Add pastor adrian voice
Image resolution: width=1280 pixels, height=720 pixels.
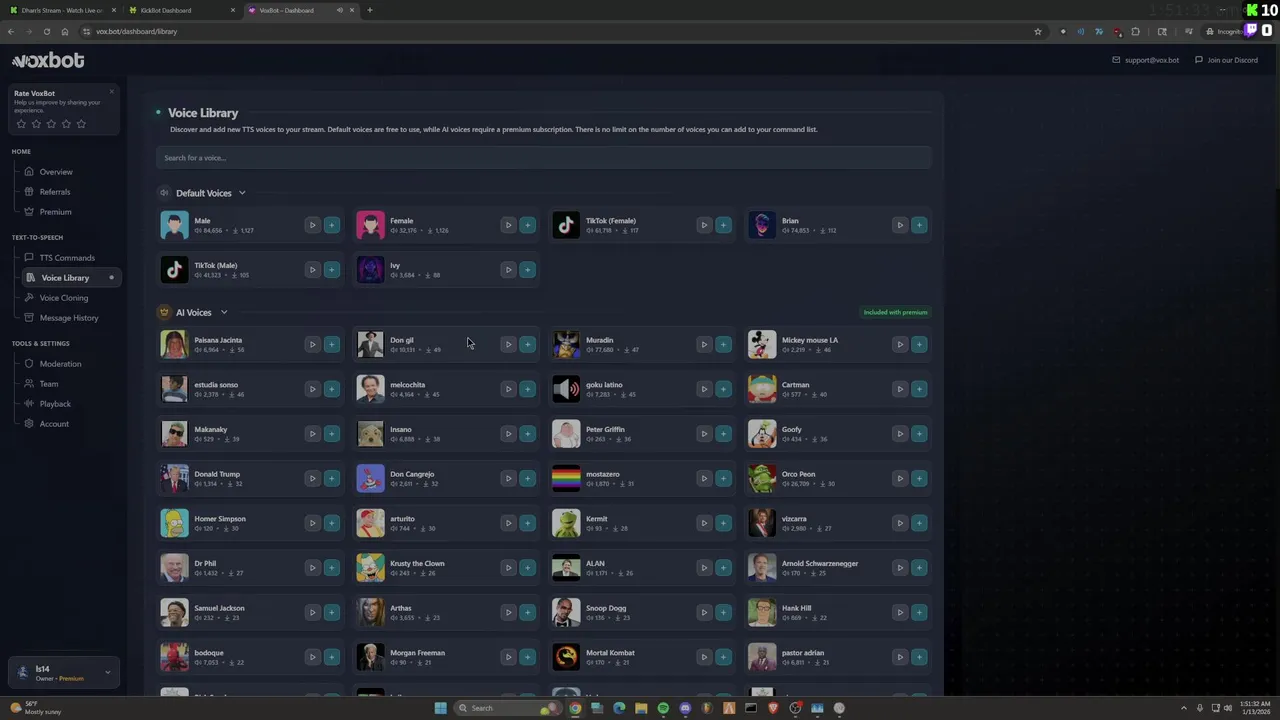(x=919, y=657)
